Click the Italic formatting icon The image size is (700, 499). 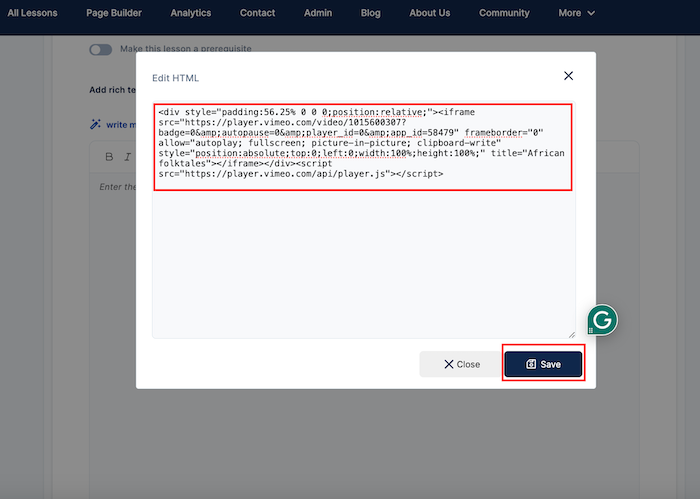coord(128,157)
